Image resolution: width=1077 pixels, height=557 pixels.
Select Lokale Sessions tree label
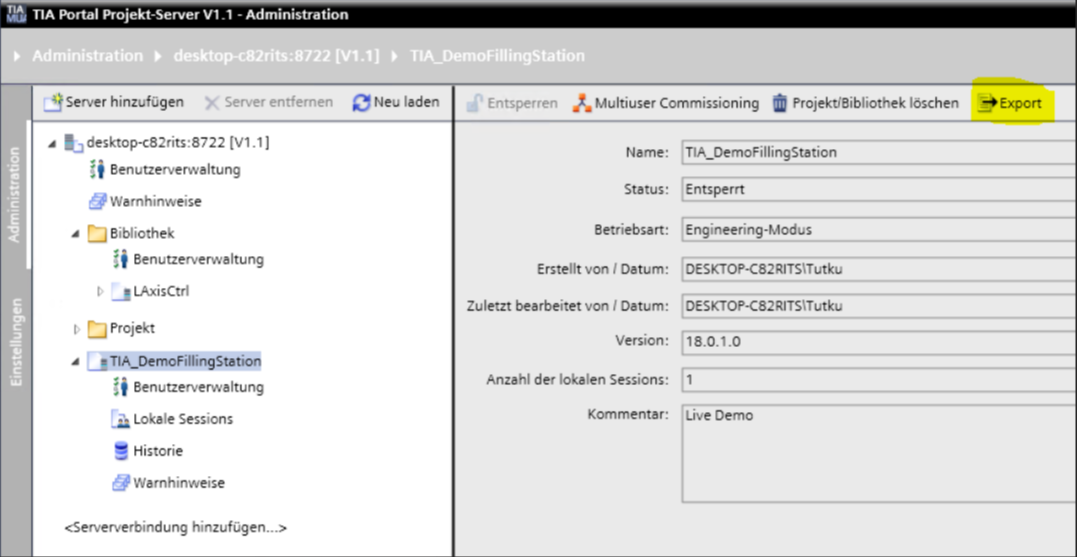tap(183, 419)
